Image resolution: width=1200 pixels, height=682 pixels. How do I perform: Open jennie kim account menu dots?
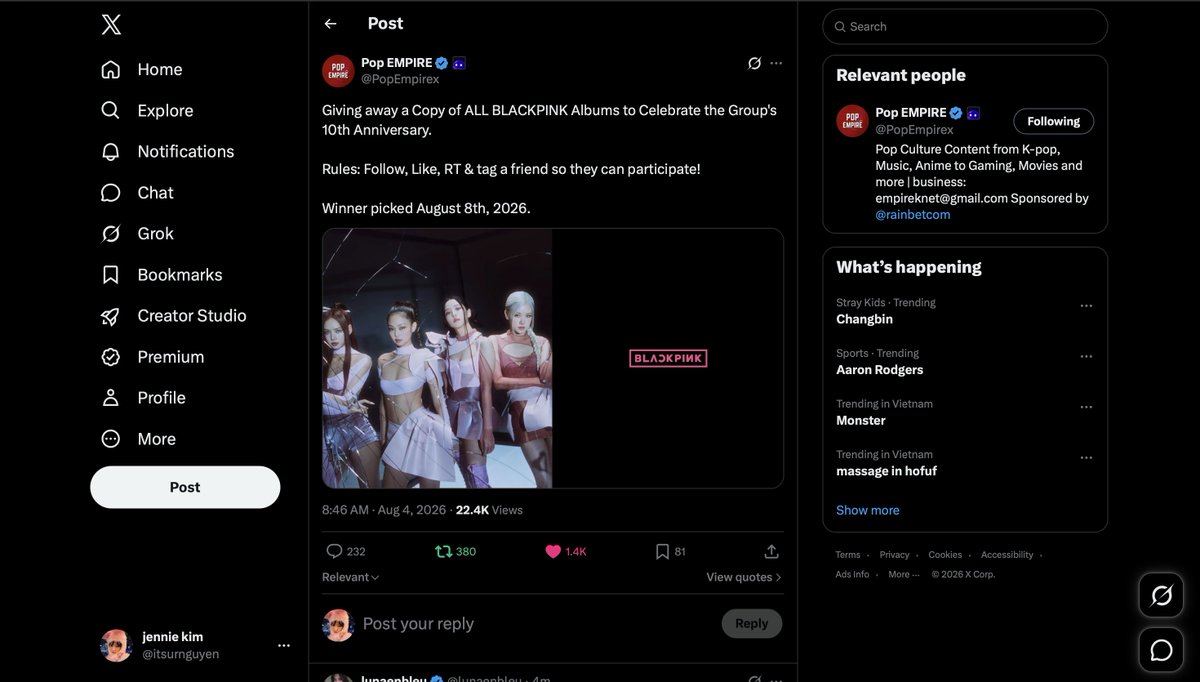[284, 646]
